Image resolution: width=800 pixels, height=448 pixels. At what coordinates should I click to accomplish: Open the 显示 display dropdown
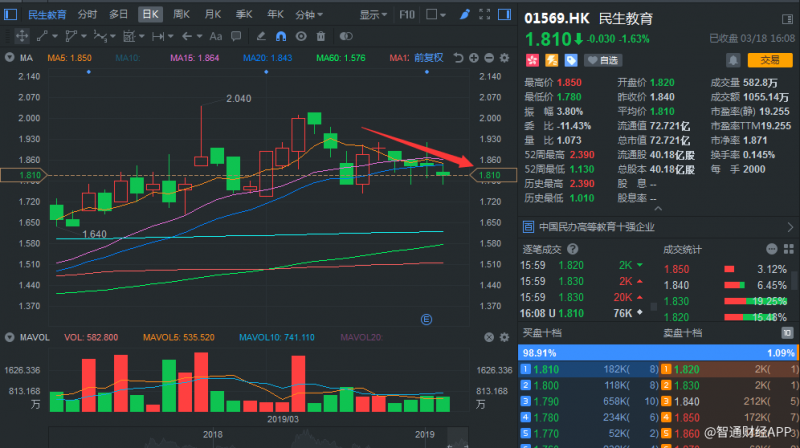point(373,15)
